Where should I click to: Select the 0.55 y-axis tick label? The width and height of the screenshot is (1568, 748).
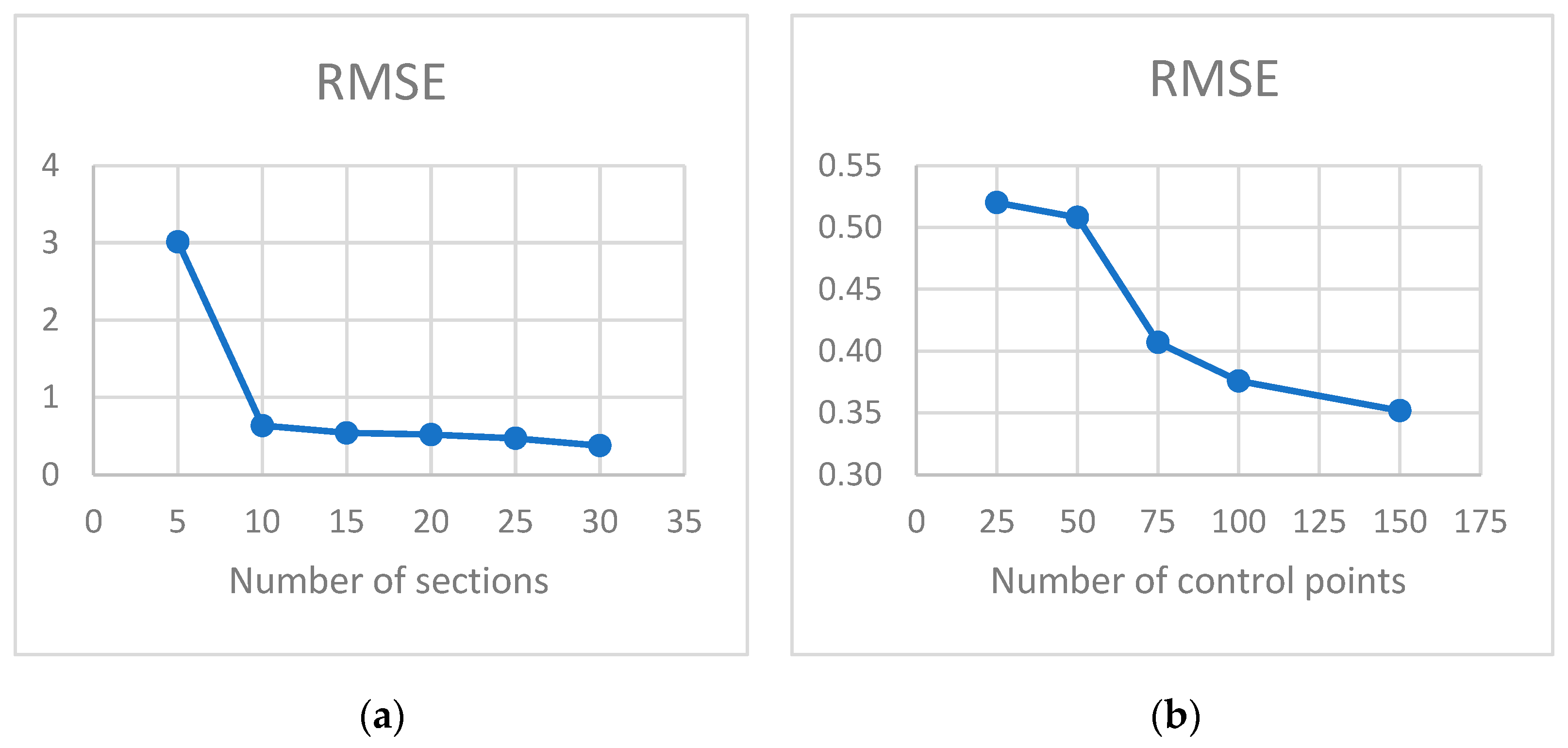(849, 166)
